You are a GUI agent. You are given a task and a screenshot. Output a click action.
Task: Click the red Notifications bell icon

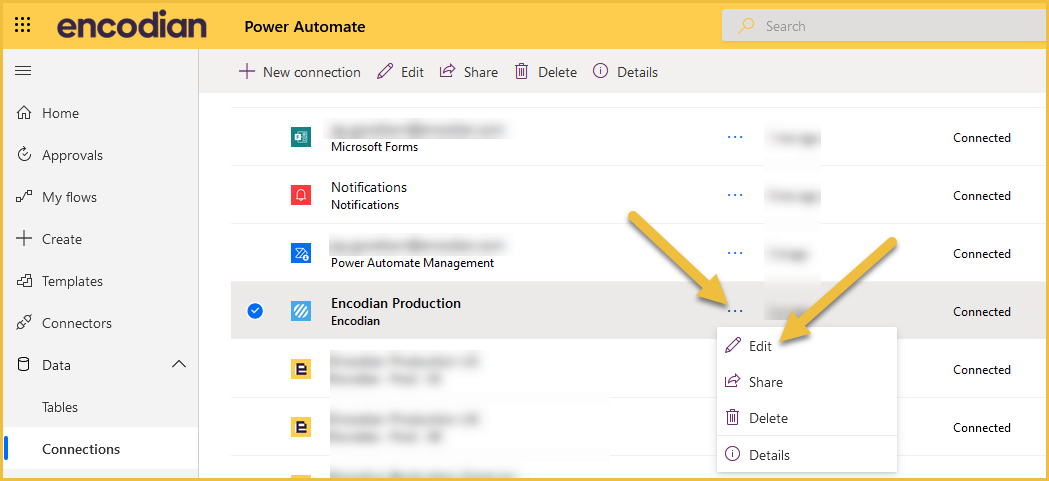point(301,196)
